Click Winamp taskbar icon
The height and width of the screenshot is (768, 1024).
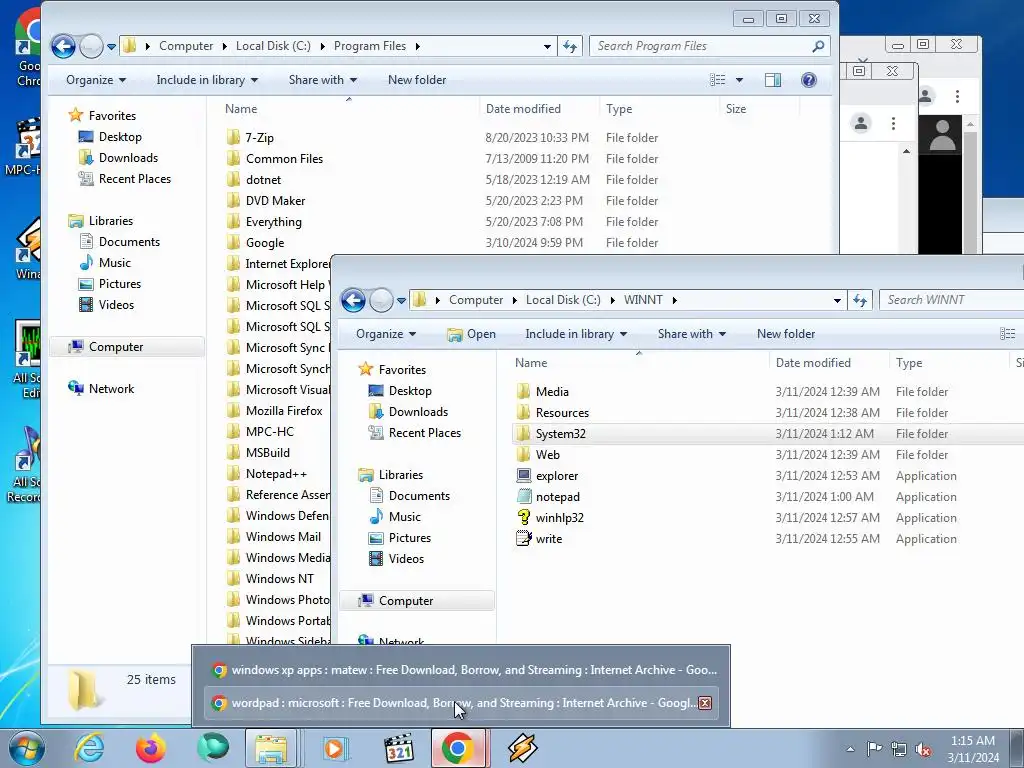coord(522,748)
